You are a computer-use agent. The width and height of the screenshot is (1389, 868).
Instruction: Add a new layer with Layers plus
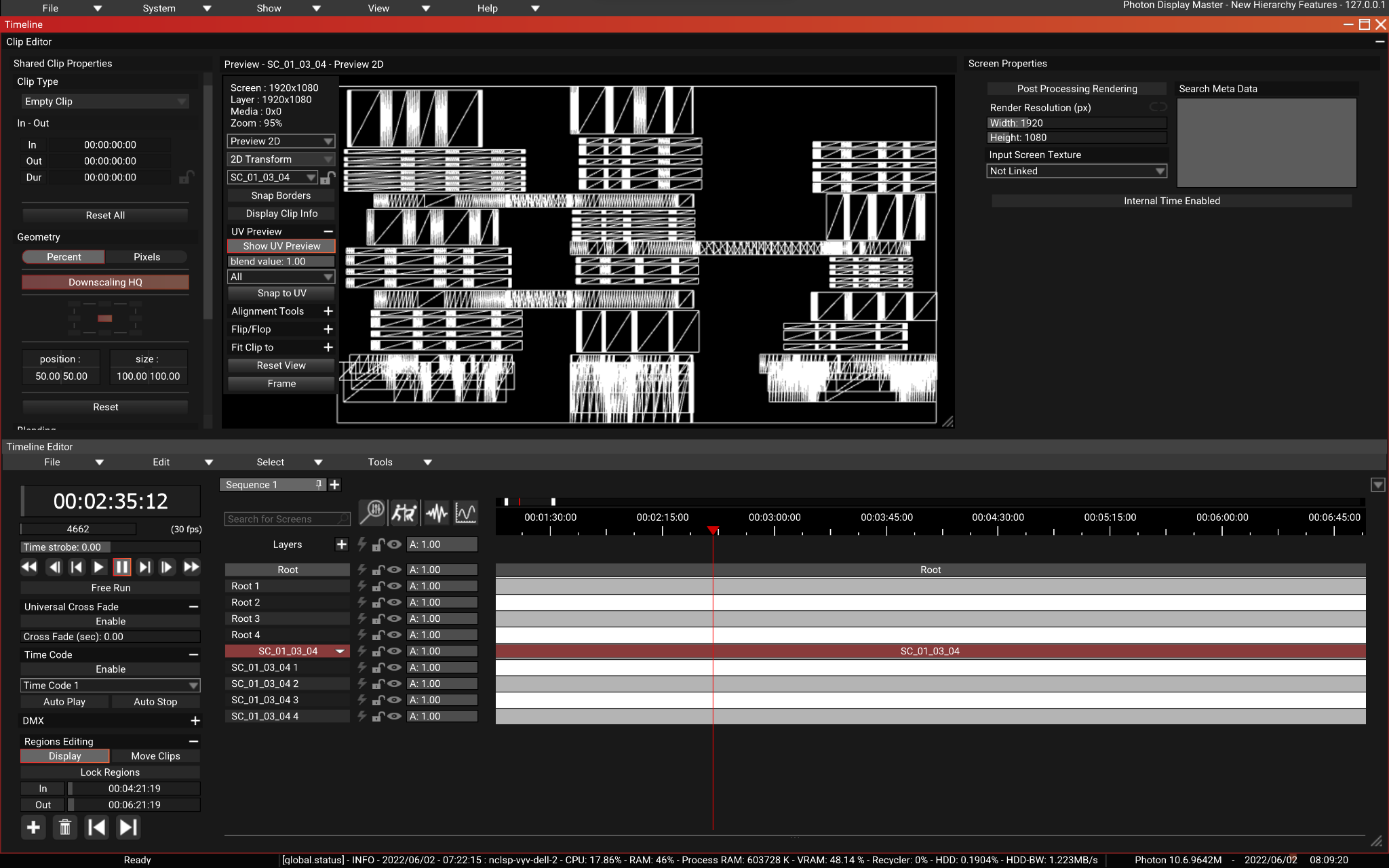[x=341, y=545]
